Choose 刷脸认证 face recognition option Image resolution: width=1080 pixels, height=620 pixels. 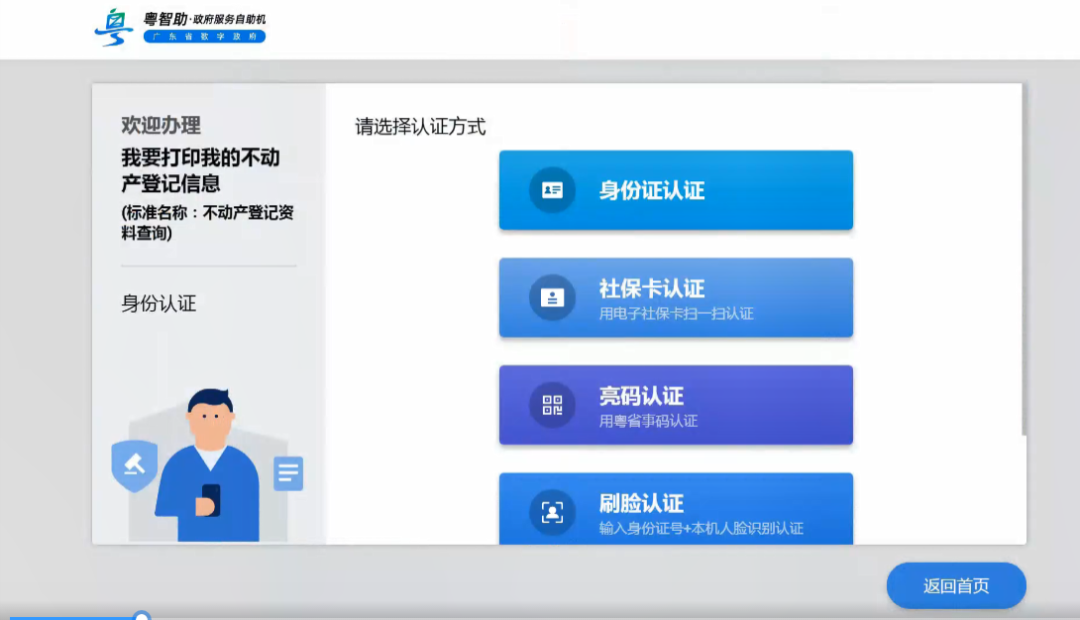point(675,510)
